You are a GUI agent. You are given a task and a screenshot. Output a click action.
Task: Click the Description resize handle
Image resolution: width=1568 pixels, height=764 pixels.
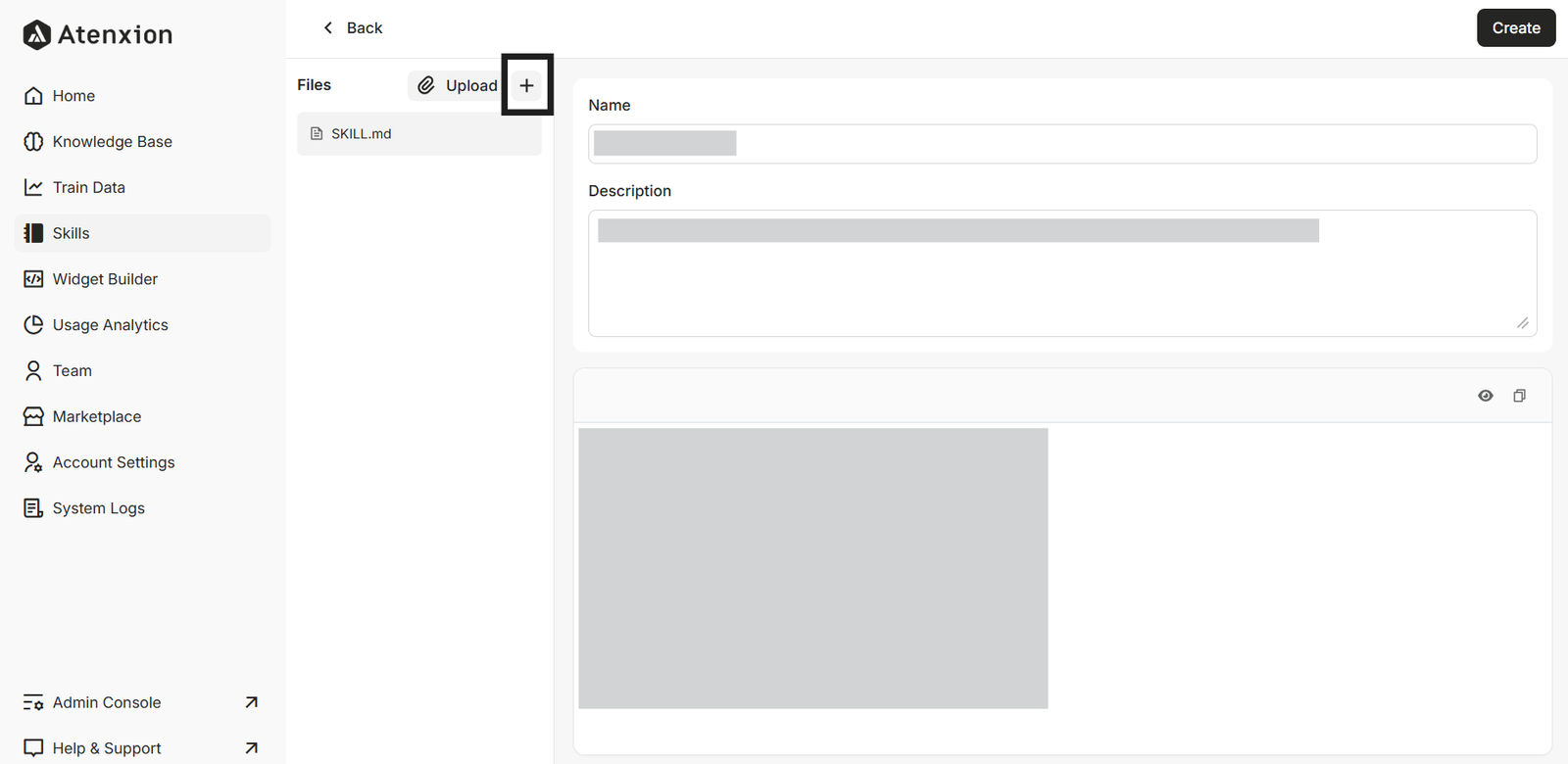(1523, 323)
